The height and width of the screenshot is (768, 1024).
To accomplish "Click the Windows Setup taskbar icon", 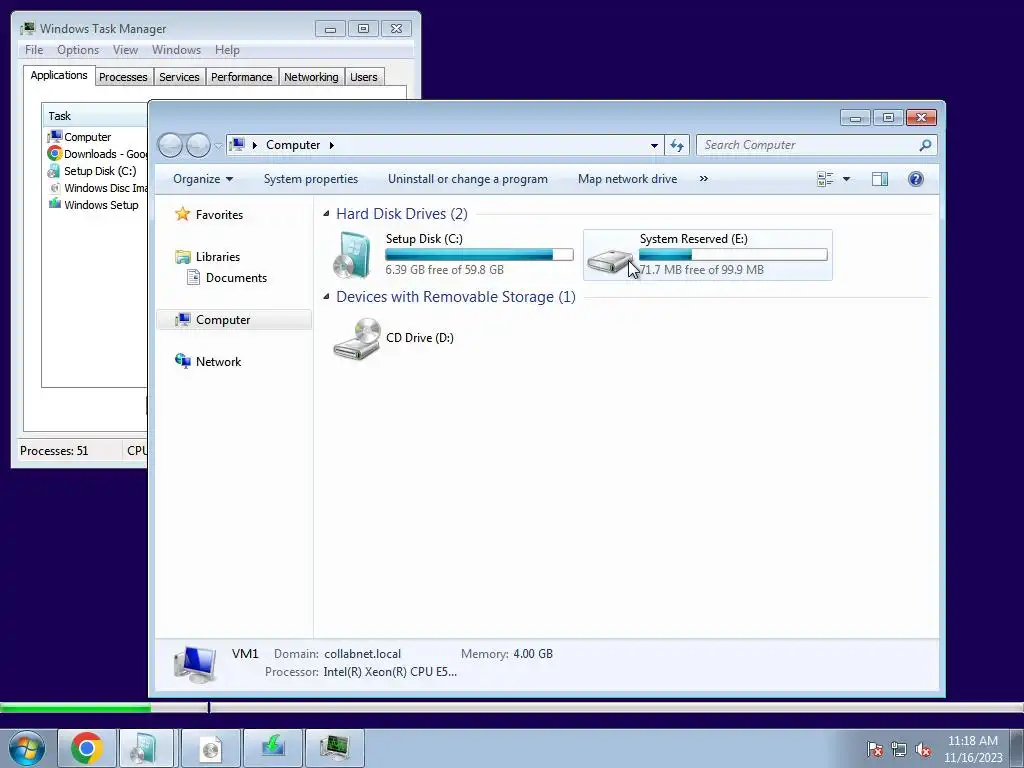I will coord(272,748).
